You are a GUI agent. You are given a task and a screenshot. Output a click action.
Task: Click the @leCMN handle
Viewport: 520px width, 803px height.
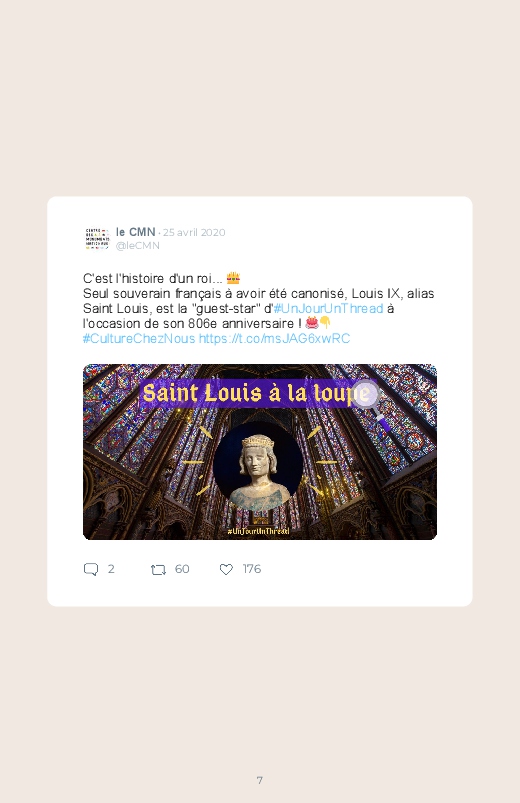pos(138,246)
